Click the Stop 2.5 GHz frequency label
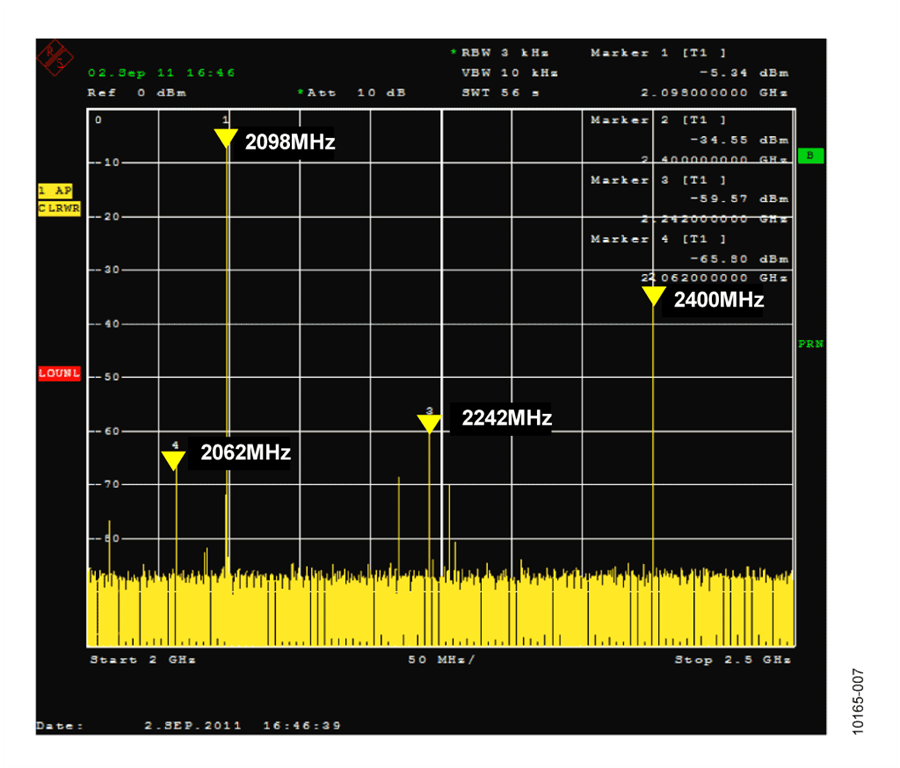900x768 pixels. 732,660
